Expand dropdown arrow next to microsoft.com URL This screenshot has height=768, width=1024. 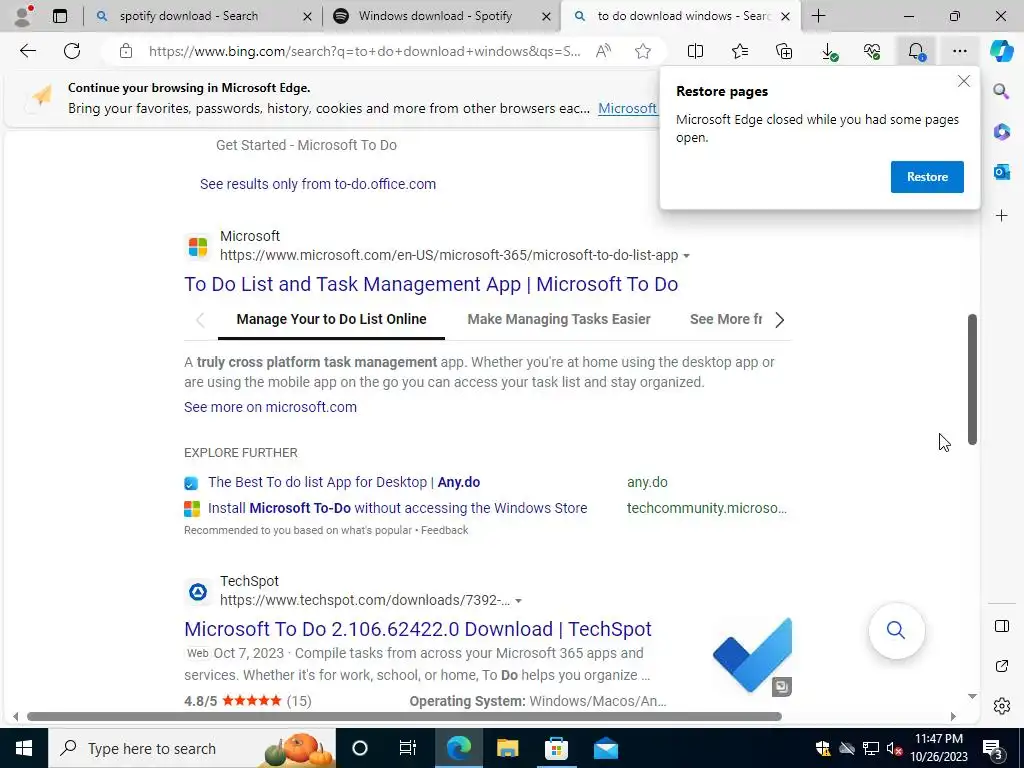click(x=686, y=256)
